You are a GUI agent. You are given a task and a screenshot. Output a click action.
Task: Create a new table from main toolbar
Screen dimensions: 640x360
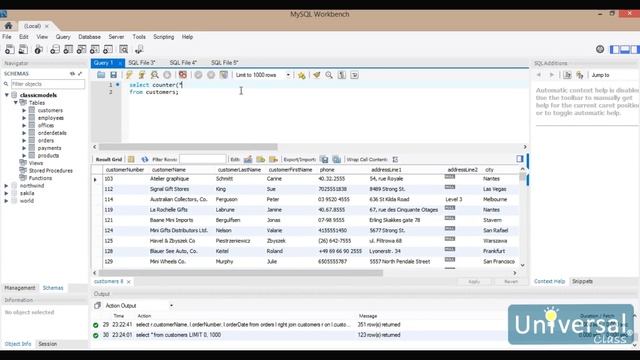tap(68, 49)
